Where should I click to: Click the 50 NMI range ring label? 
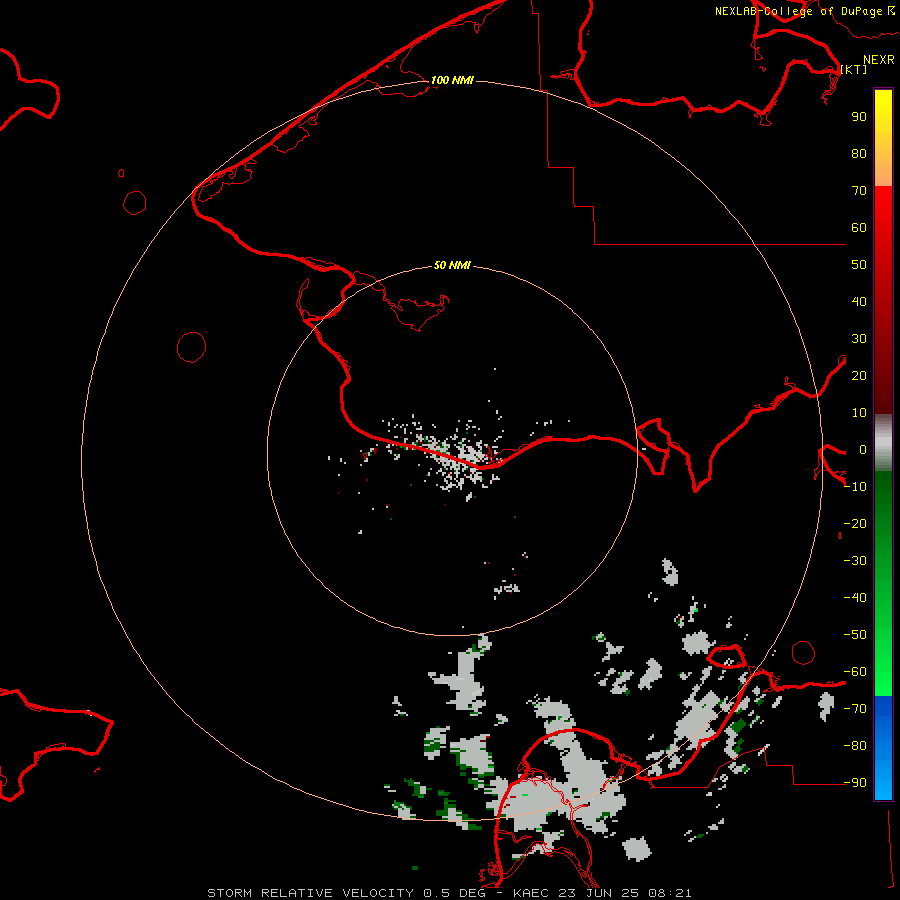point(452,265)
